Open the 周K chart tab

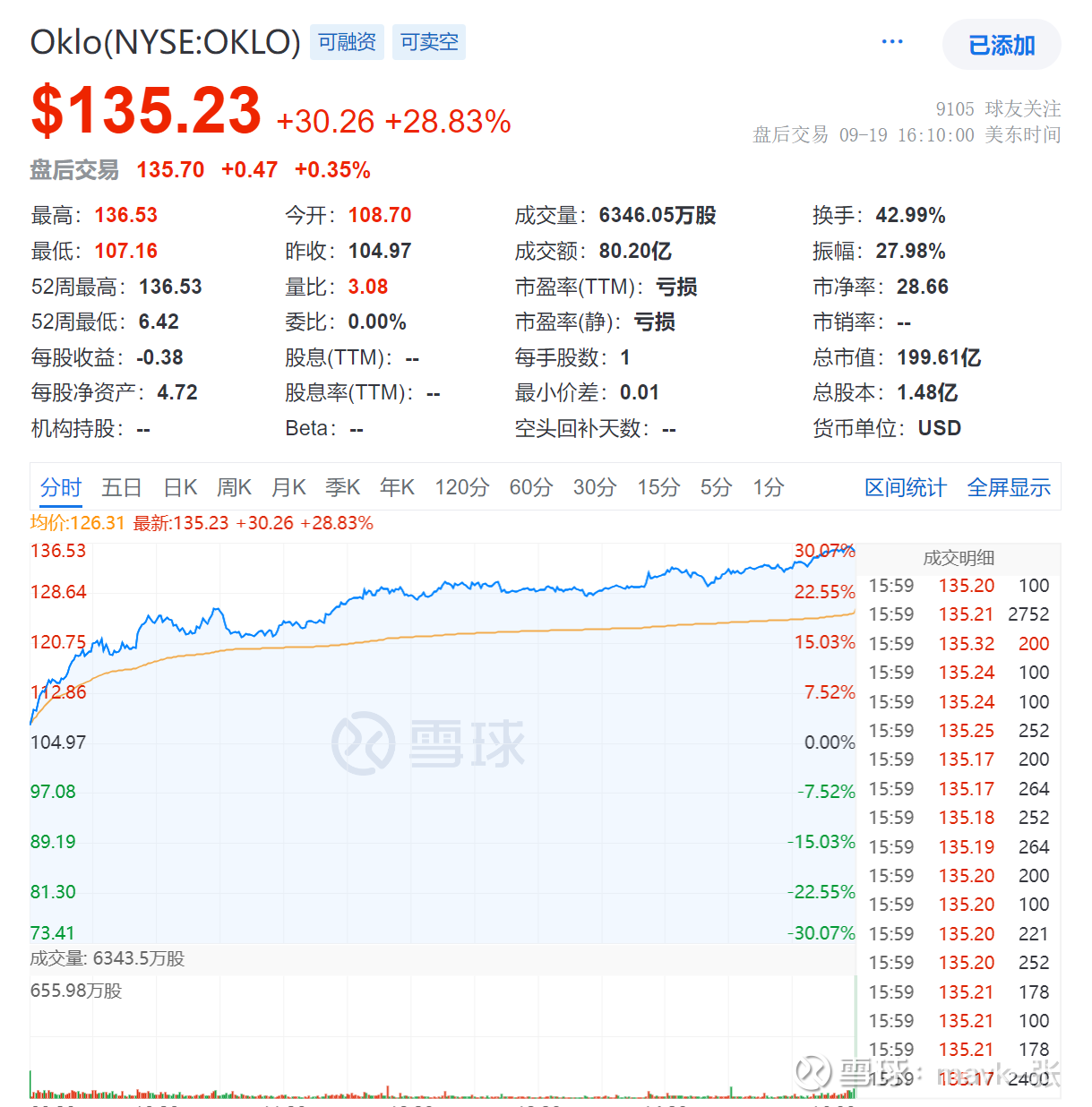234,487
